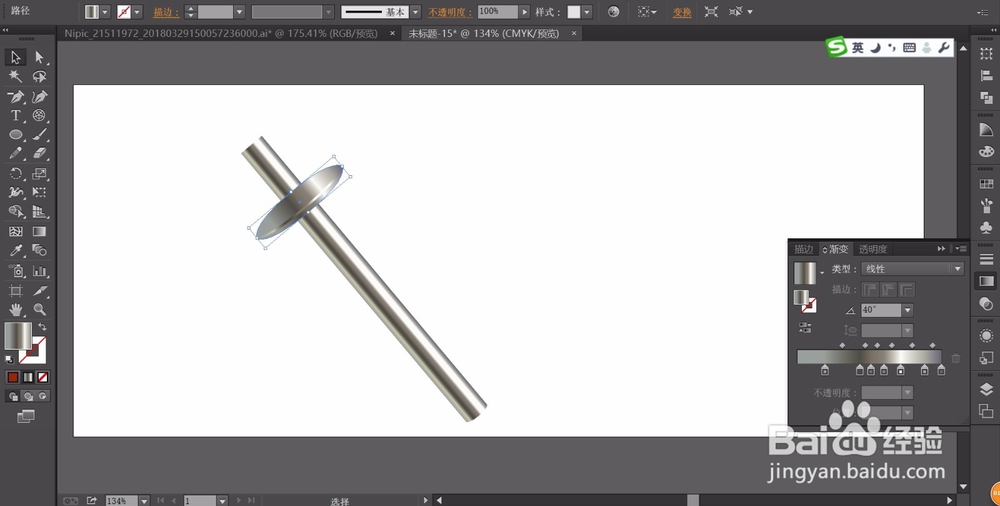This screenshot has width=1000, height=506.
Task: Select the Column Graph tool
Action: (40, 271)
